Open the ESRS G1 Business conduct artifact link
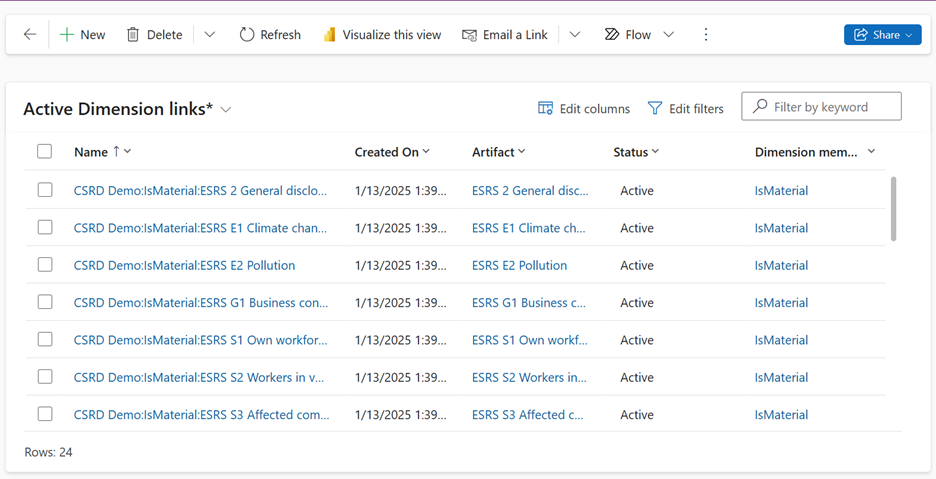The image size is (936, 479). (x=529, y=302)
